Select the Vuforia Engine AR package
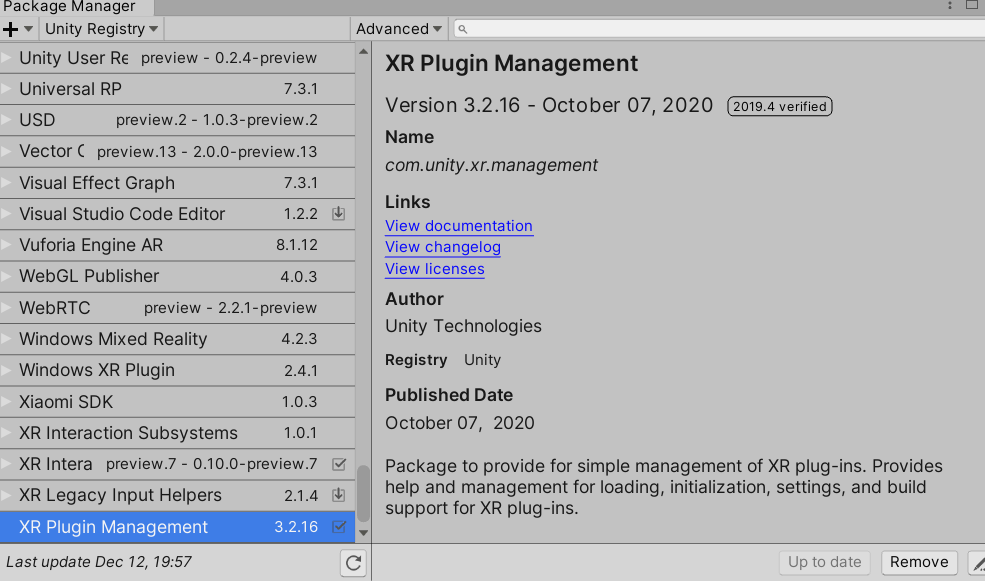Viewport: 985px width, 581px height. pyautogui.click(x=177, y=245)
